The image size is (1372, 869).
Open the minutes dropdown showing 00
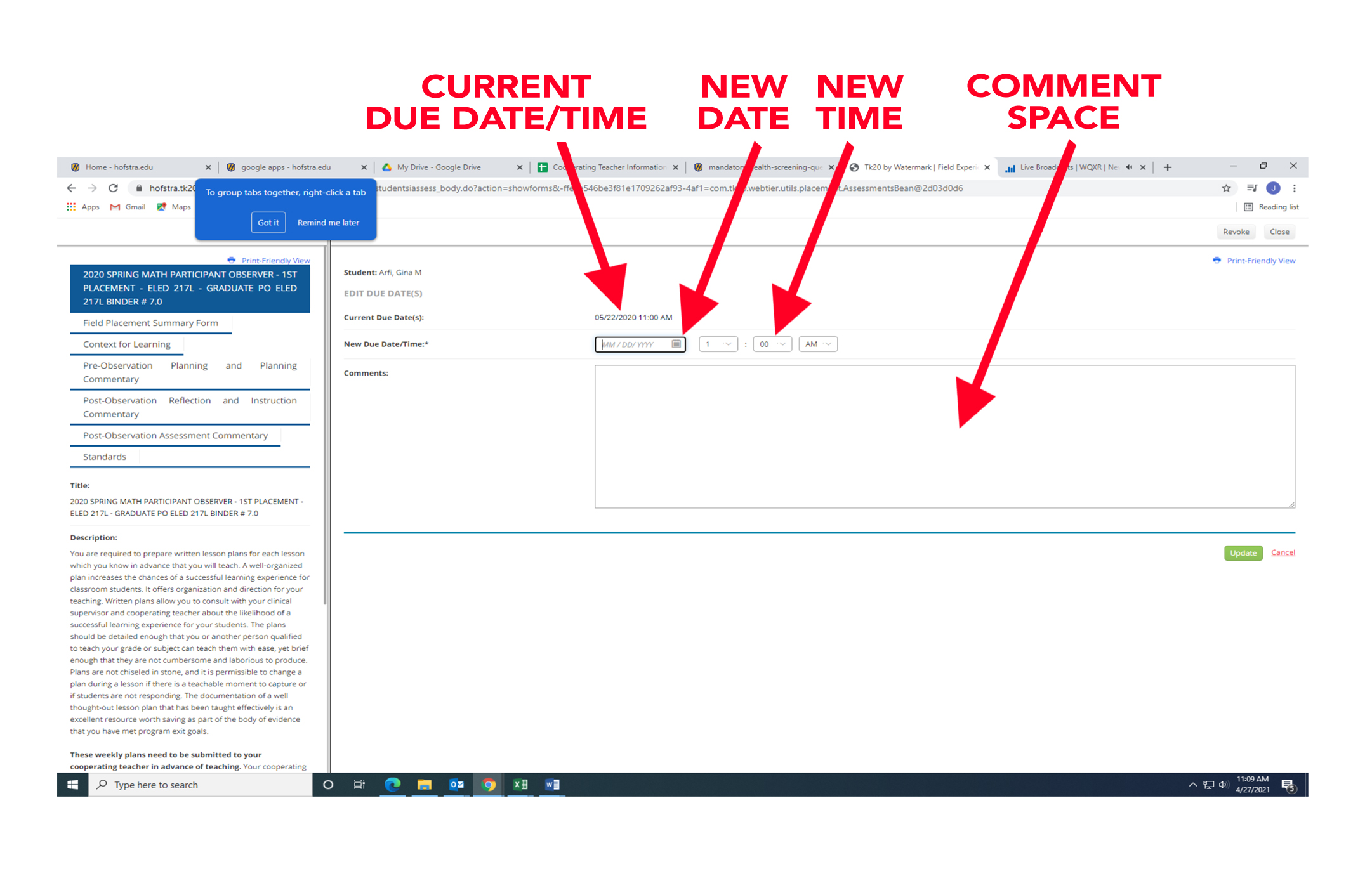coord(772,344)
